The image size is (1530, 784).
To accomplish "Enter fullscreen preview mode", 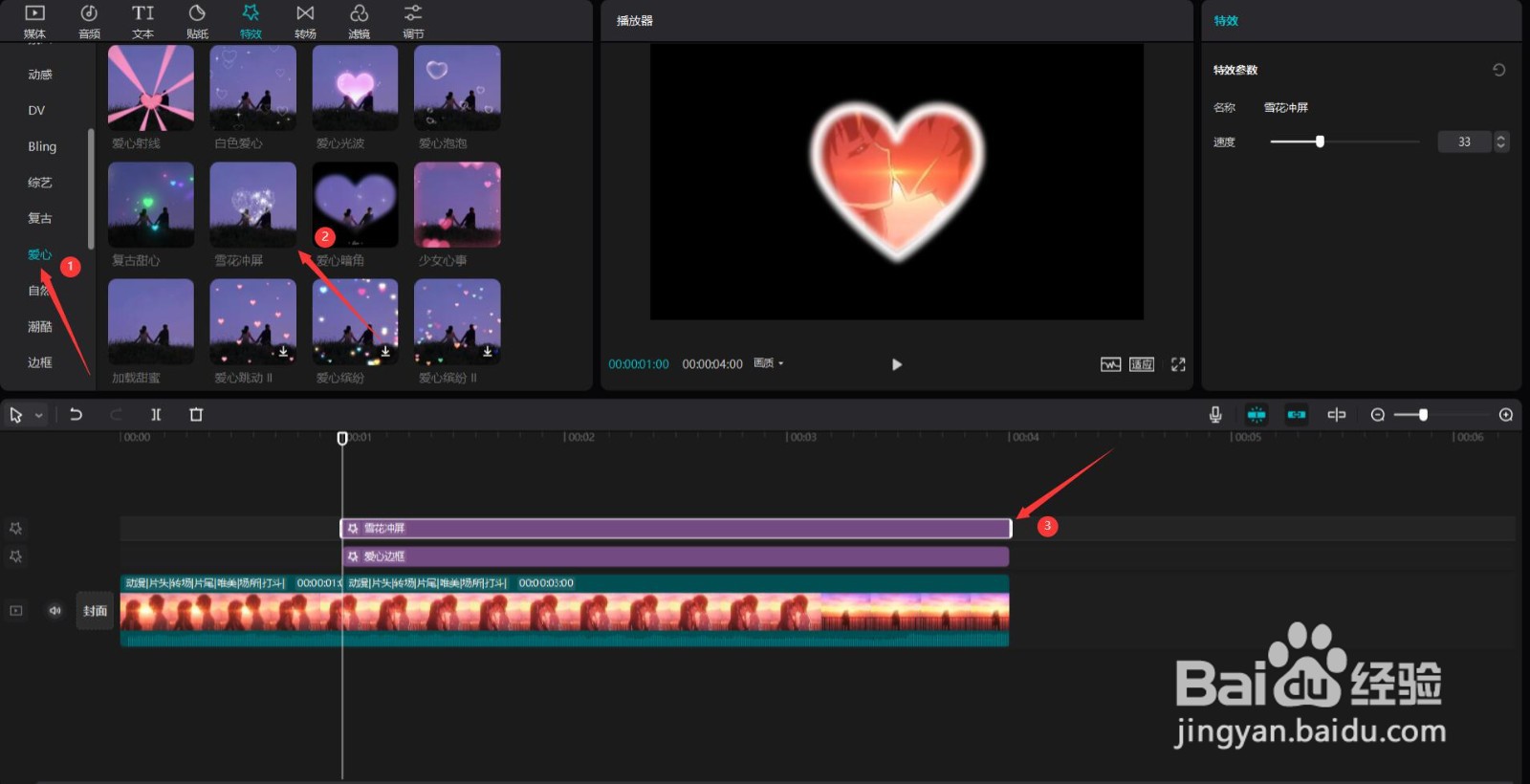I will [1178, 364].
